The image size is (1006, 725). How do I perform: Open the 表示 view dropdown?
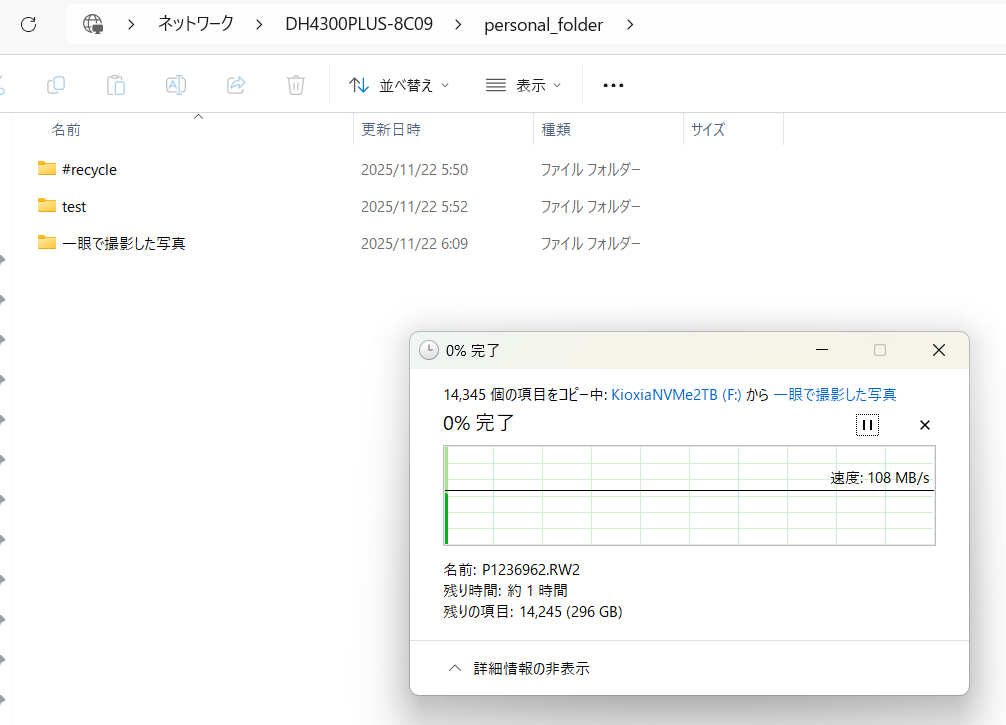523,85
